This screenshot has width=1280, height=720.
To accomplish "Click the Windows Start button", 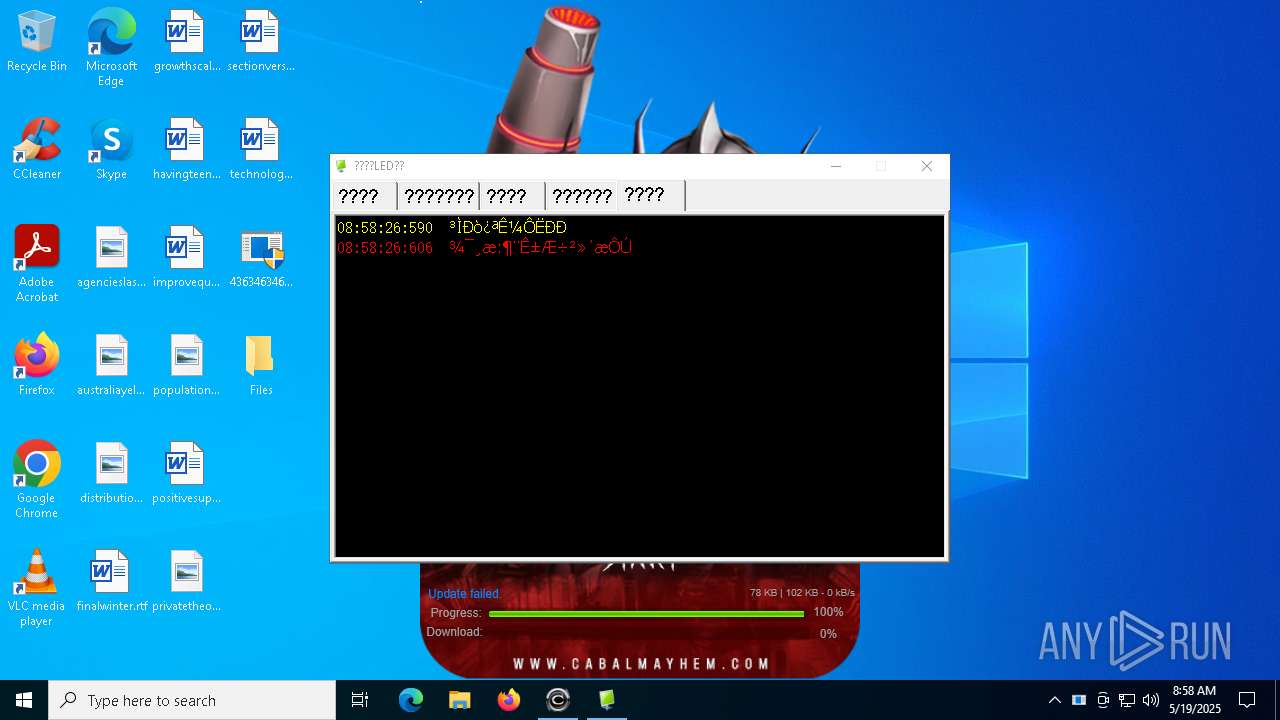I will click(24, 700).
